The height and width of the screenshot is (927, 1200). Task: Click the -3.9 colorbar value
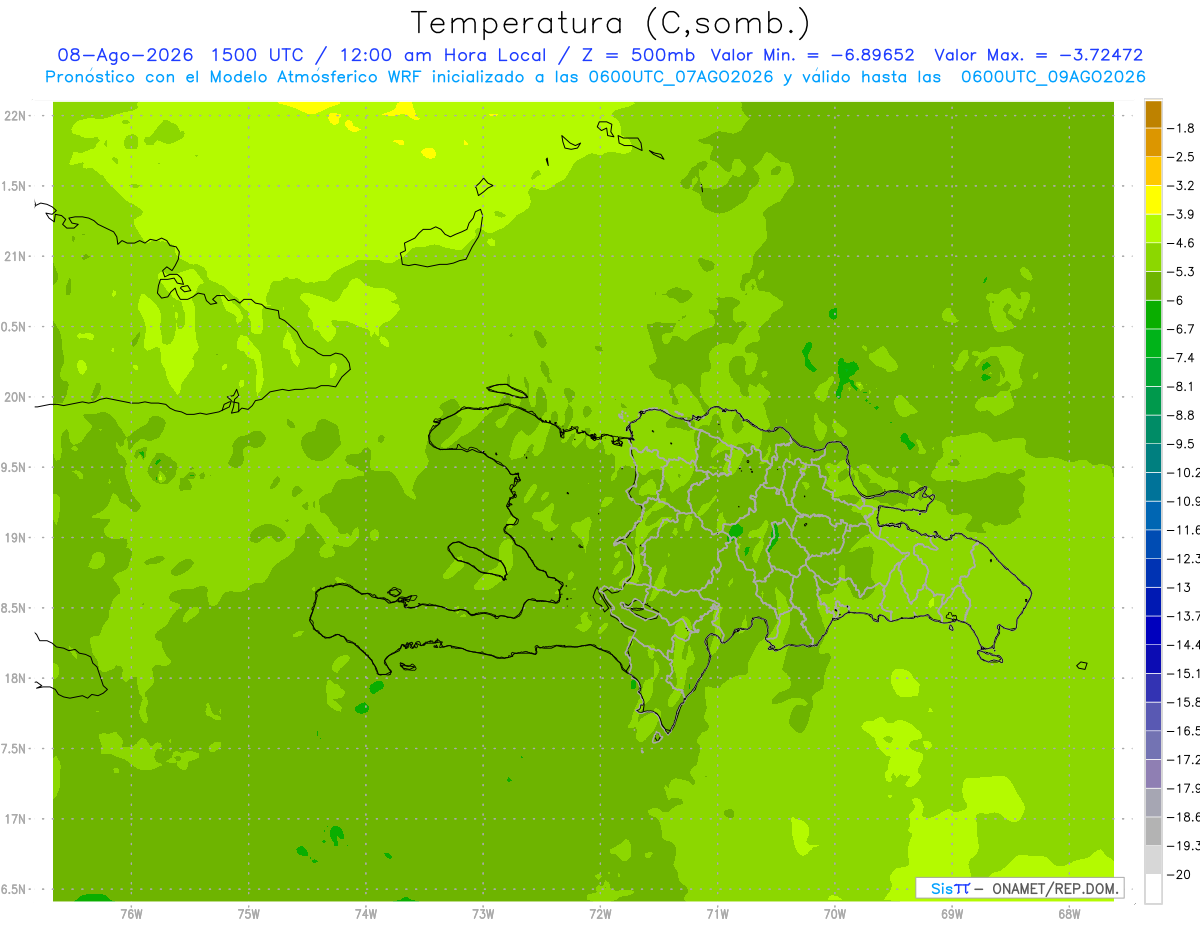point(1182,214)
